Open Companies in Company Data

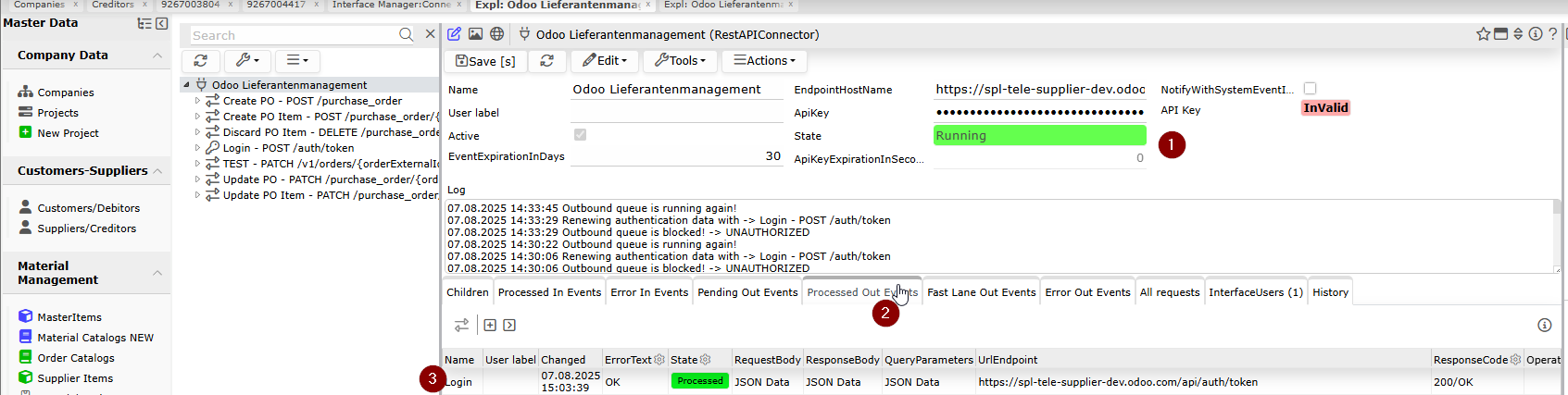66,93
